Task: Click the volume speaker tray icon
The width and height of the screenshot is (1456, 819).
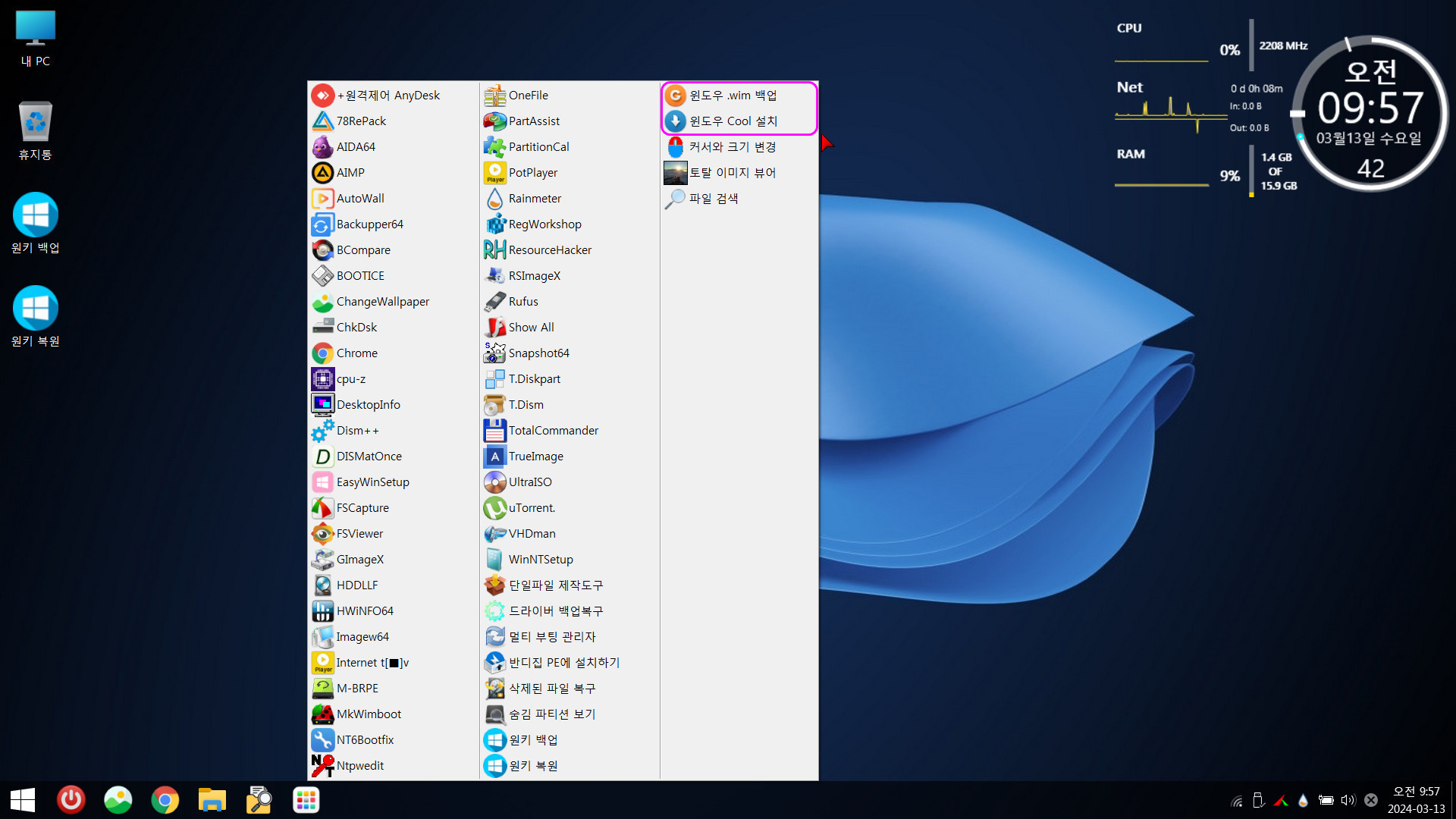Action: [1348, 800]
